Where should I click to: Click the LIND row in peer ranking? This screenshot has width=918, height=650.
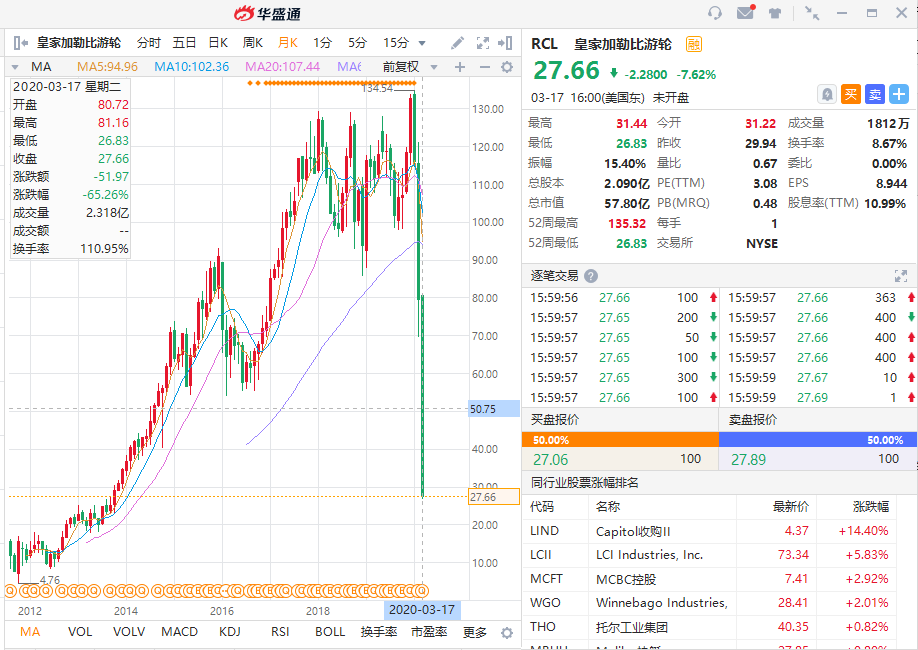tap(710, 531)
